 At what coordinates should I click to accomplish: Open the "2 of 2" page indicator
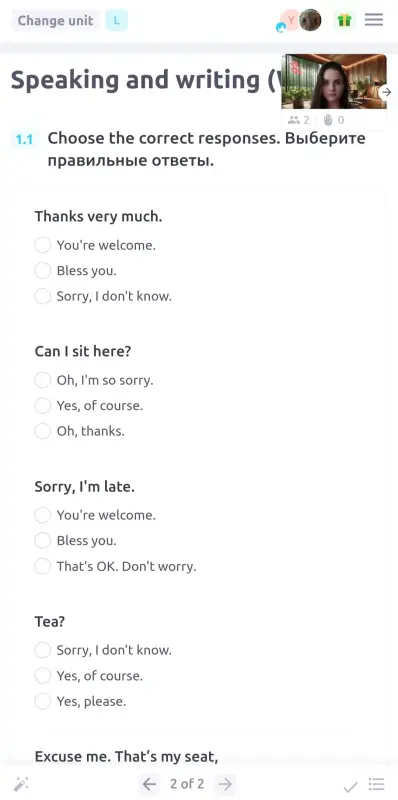[x=187, y=784]
